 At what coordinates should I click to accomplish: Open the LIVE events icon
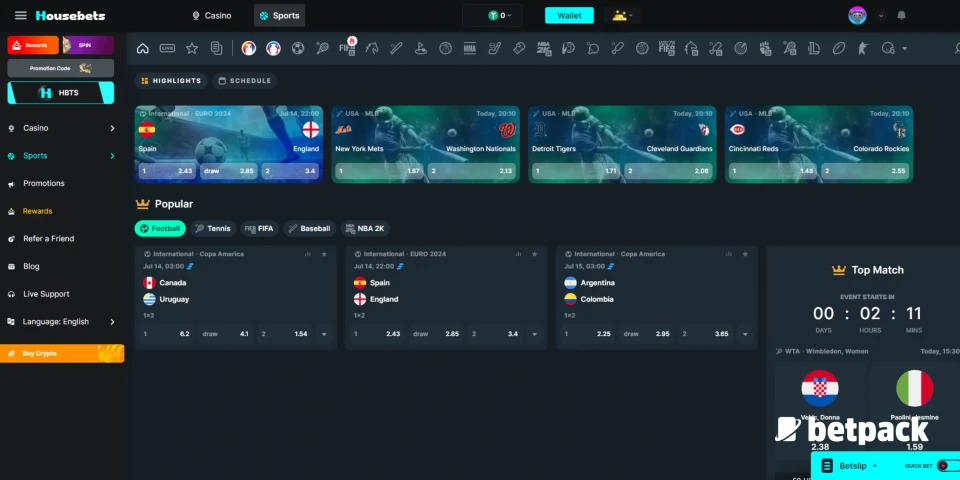167,48
